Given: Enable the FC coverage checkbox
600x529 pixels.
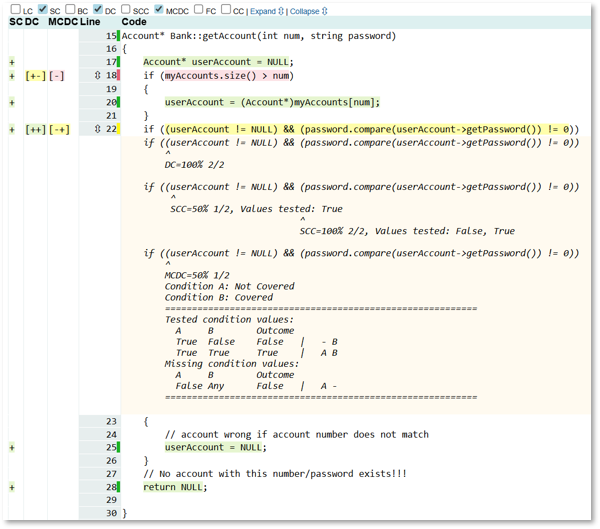Looking at the screenshot, I should click(197, 10).
